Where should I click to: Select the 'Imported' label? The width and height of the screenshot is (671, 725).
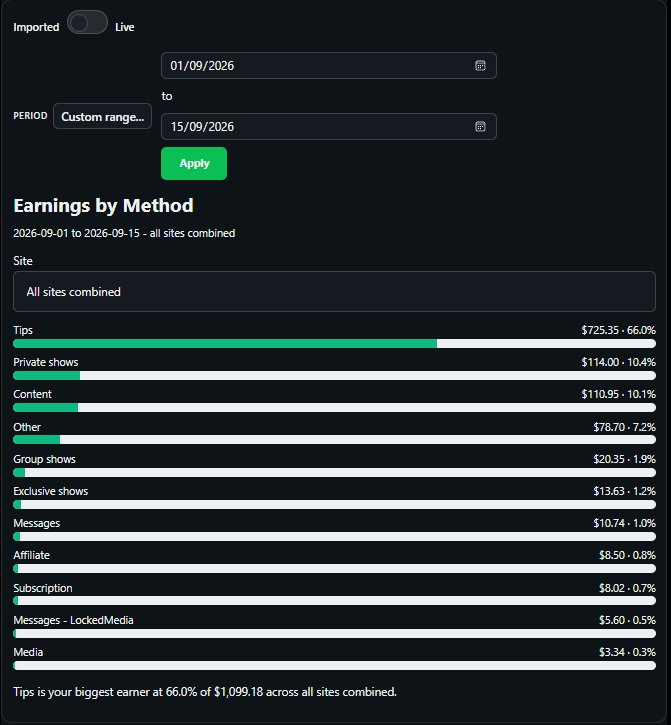pyautogui.click(x=36, y=27)
